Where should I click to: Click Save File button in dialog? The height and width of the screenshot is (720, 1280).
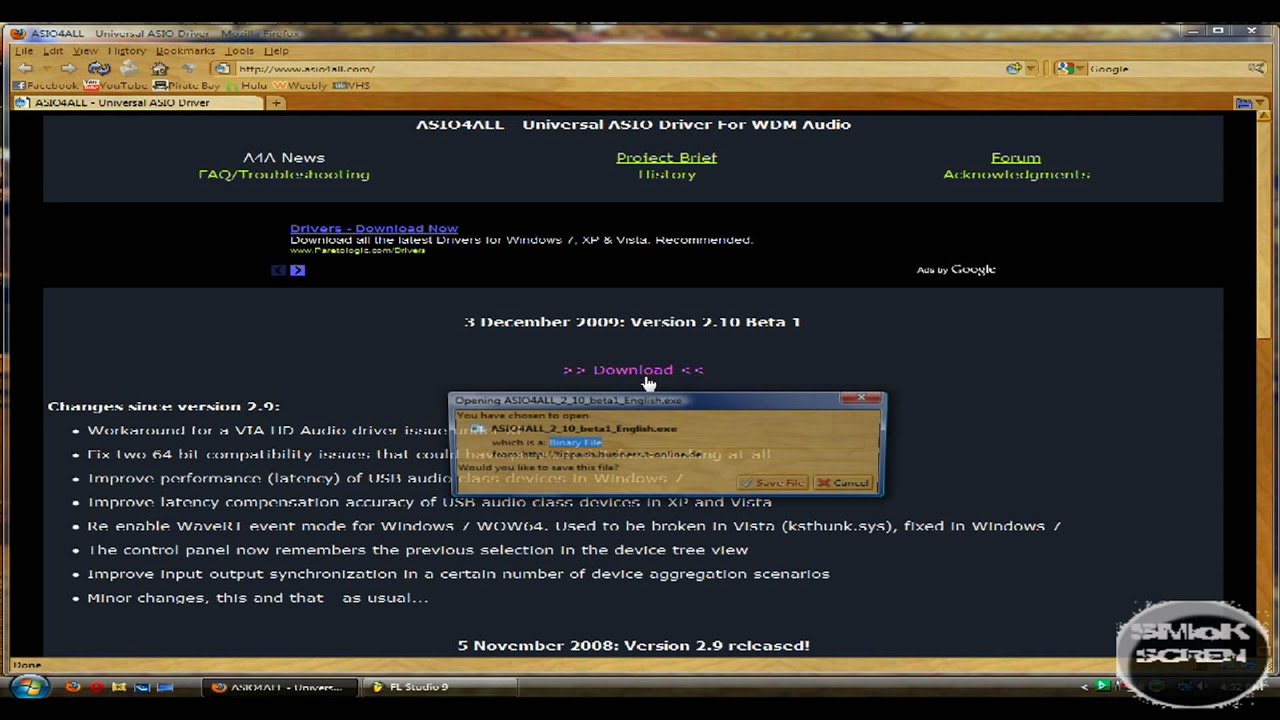(x=772, y=483)
